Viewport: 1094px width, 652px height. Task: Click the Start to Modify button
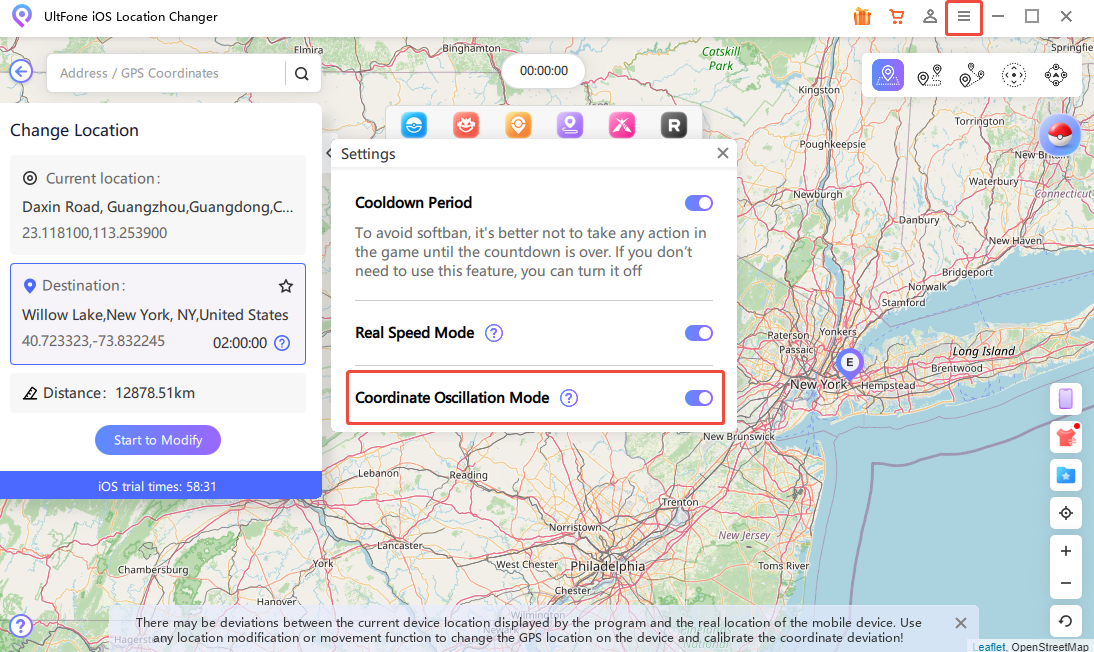pyautogui.click(x=158, y=440)
